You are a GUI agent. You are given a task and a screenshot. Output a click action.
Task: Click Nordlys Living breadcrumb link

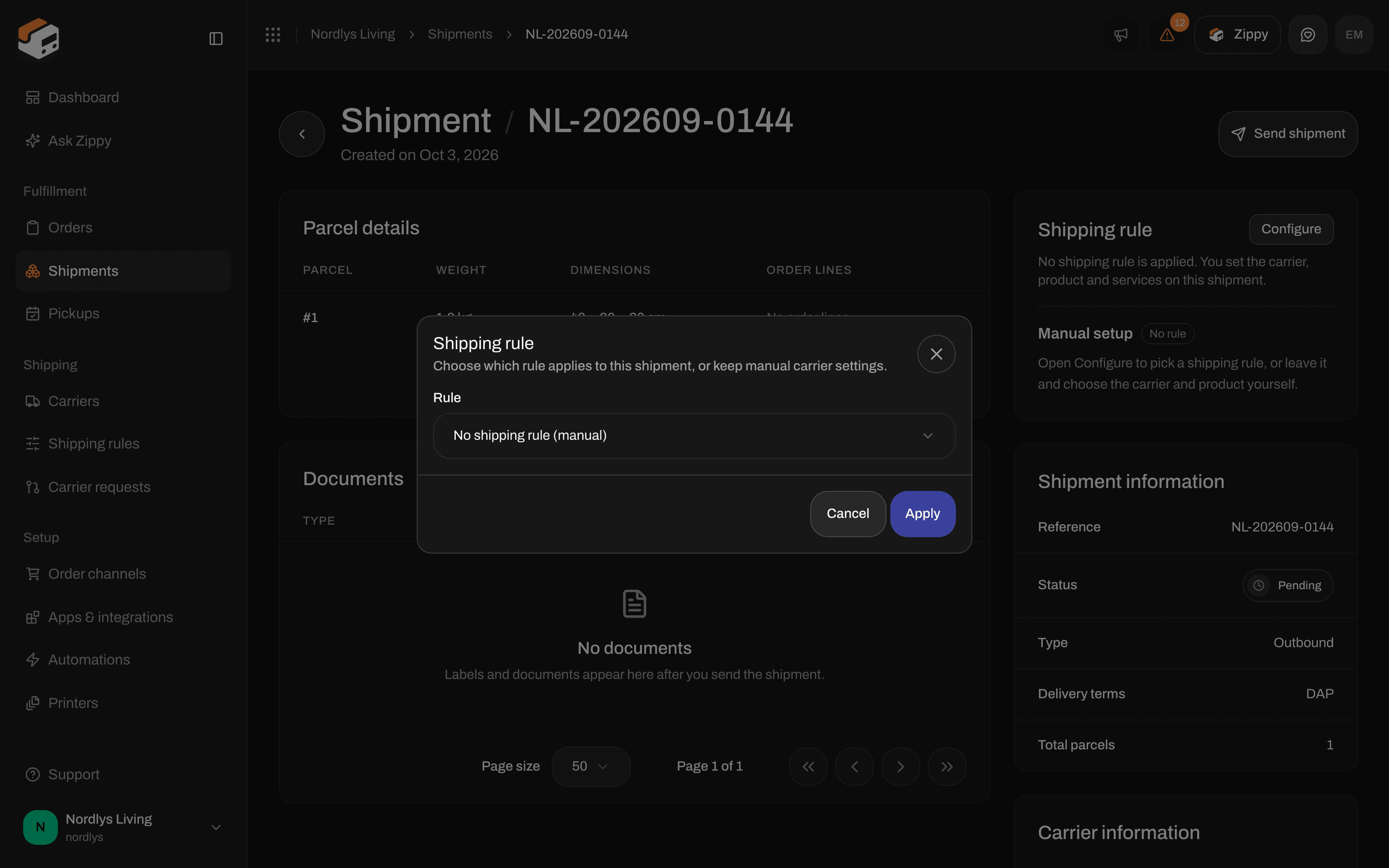pos(353,34)
